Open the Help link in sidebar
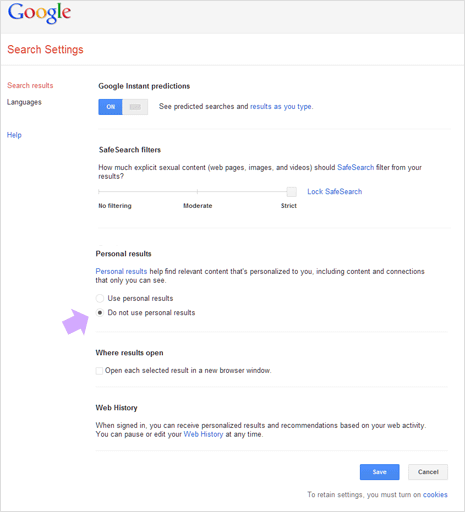 tap(14, 135)
